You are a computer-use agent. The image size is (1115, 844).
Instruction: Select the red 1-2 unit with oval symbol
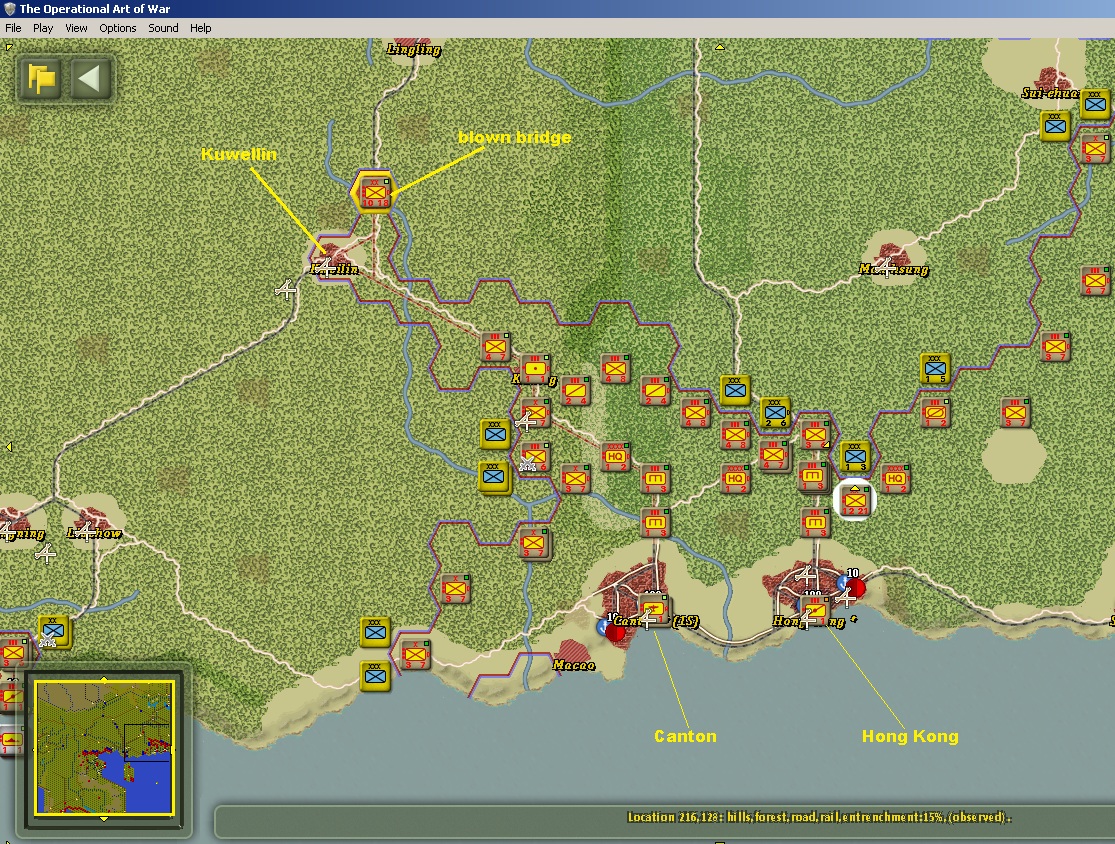tap(935, 412)
